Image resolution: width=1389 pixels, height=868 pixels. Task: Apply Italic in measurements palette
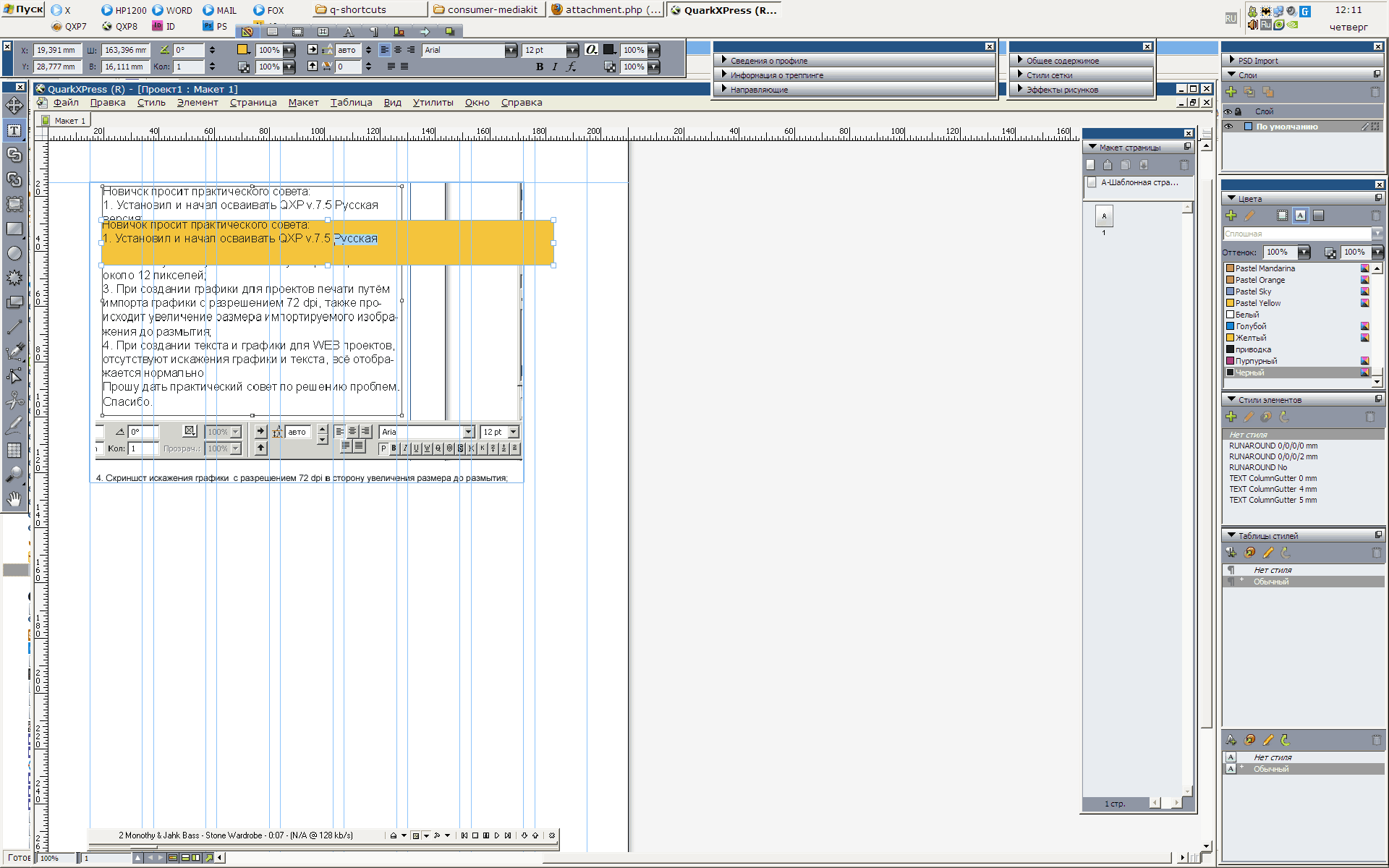point(555,67)
